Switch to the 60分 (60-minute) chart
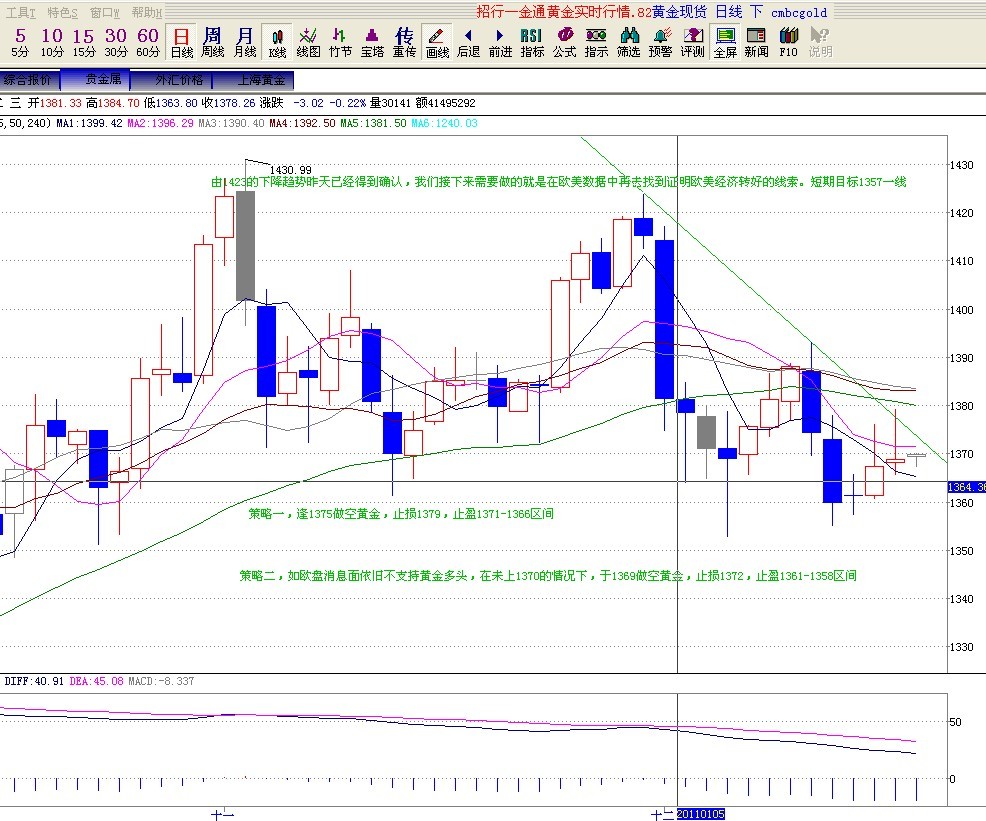 tap(148, 43)
